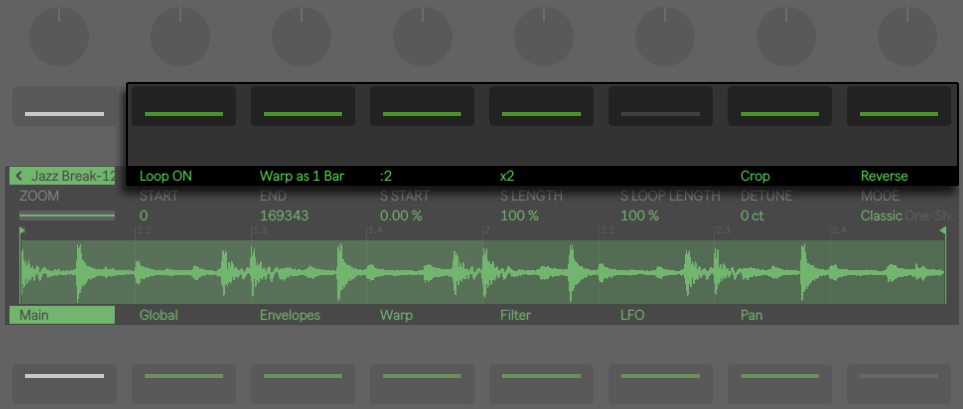The image size is (963, 409).
Task: Click the Reverse label
Action: point(884,176)
